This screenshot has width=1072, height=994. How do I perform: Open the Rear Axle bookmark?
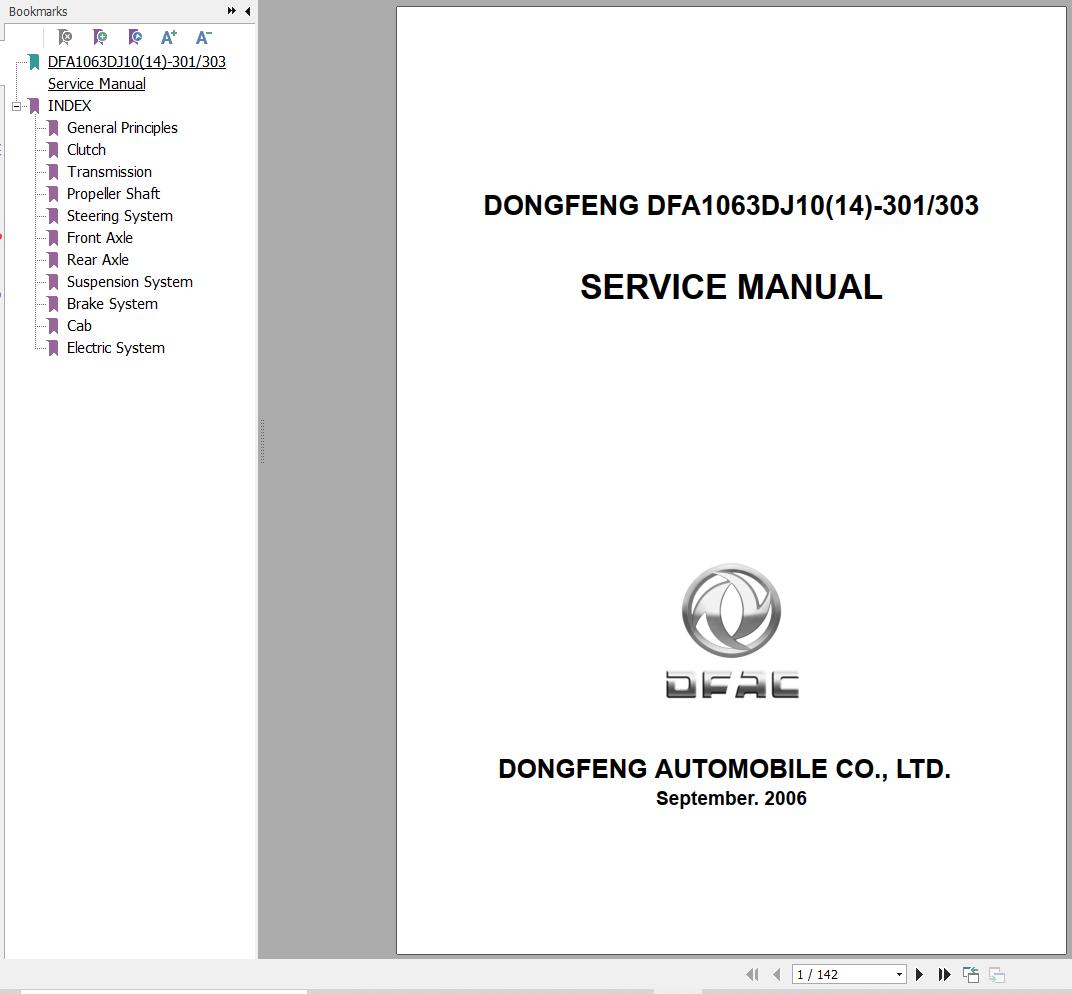[x=98, y=260]
